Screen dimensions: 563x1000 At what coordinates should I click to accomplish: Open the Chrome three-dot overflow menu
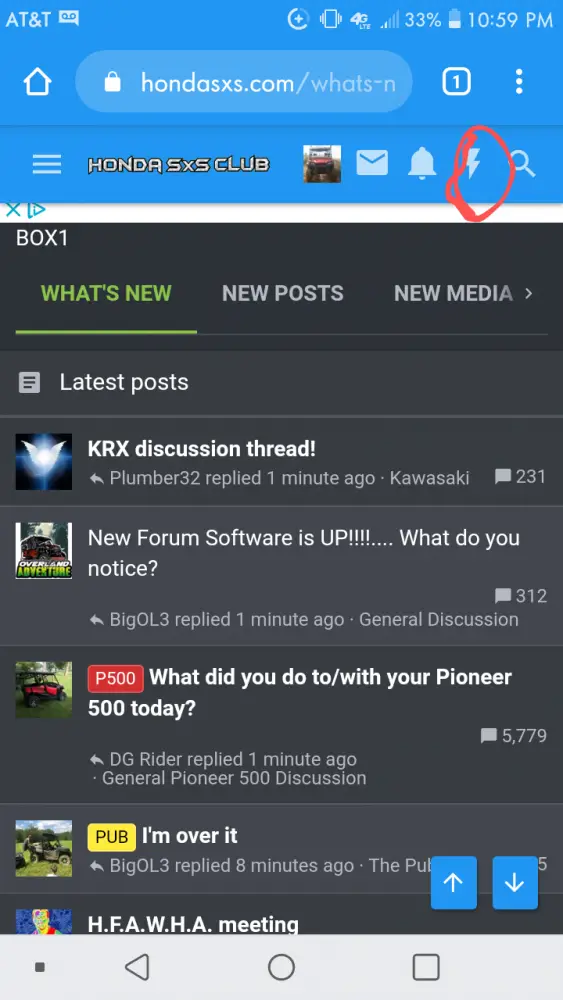(519, 82)
